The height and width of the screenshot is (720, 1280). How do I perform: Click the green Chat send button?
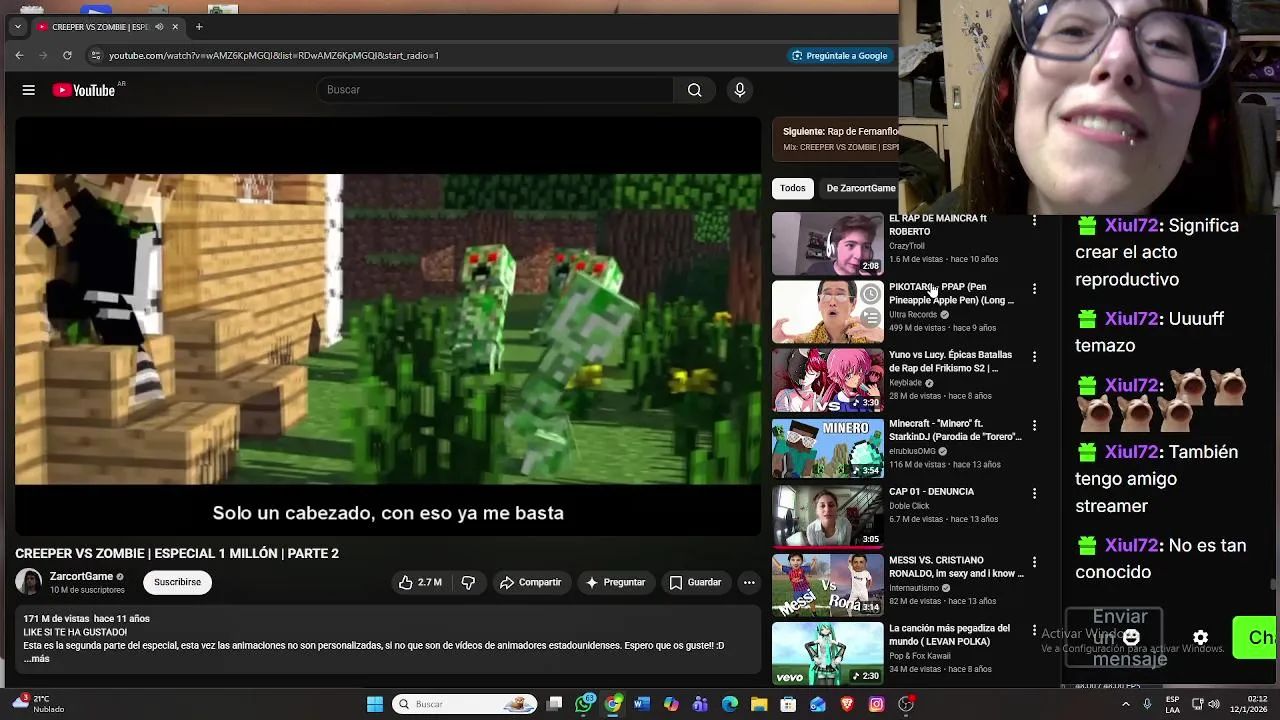pyautogui.click(x=1256, y=637)
